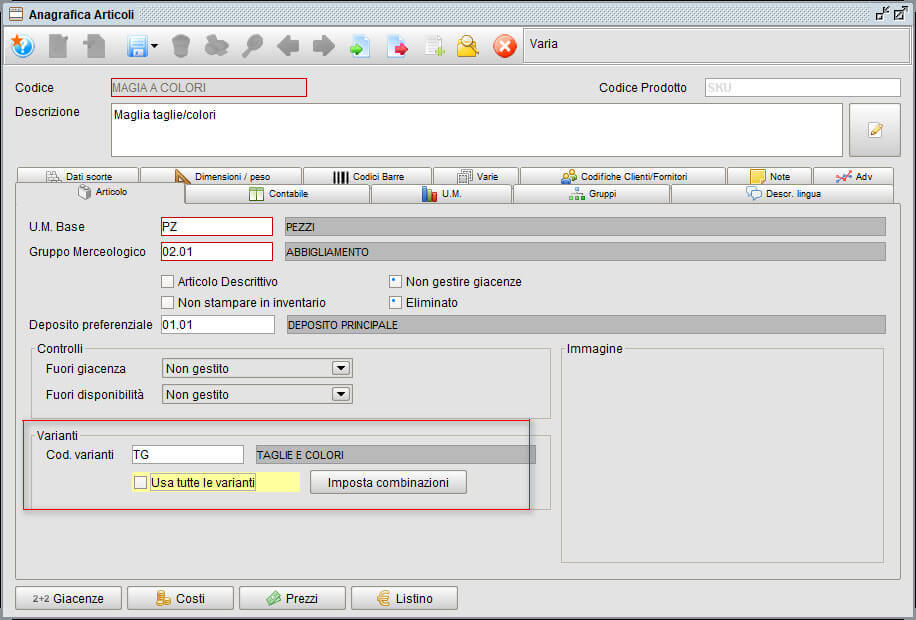The height and width of the screenshot is (620, 916).
Task: Click the Prezzi button at the bottom
Action: point(293,597)
